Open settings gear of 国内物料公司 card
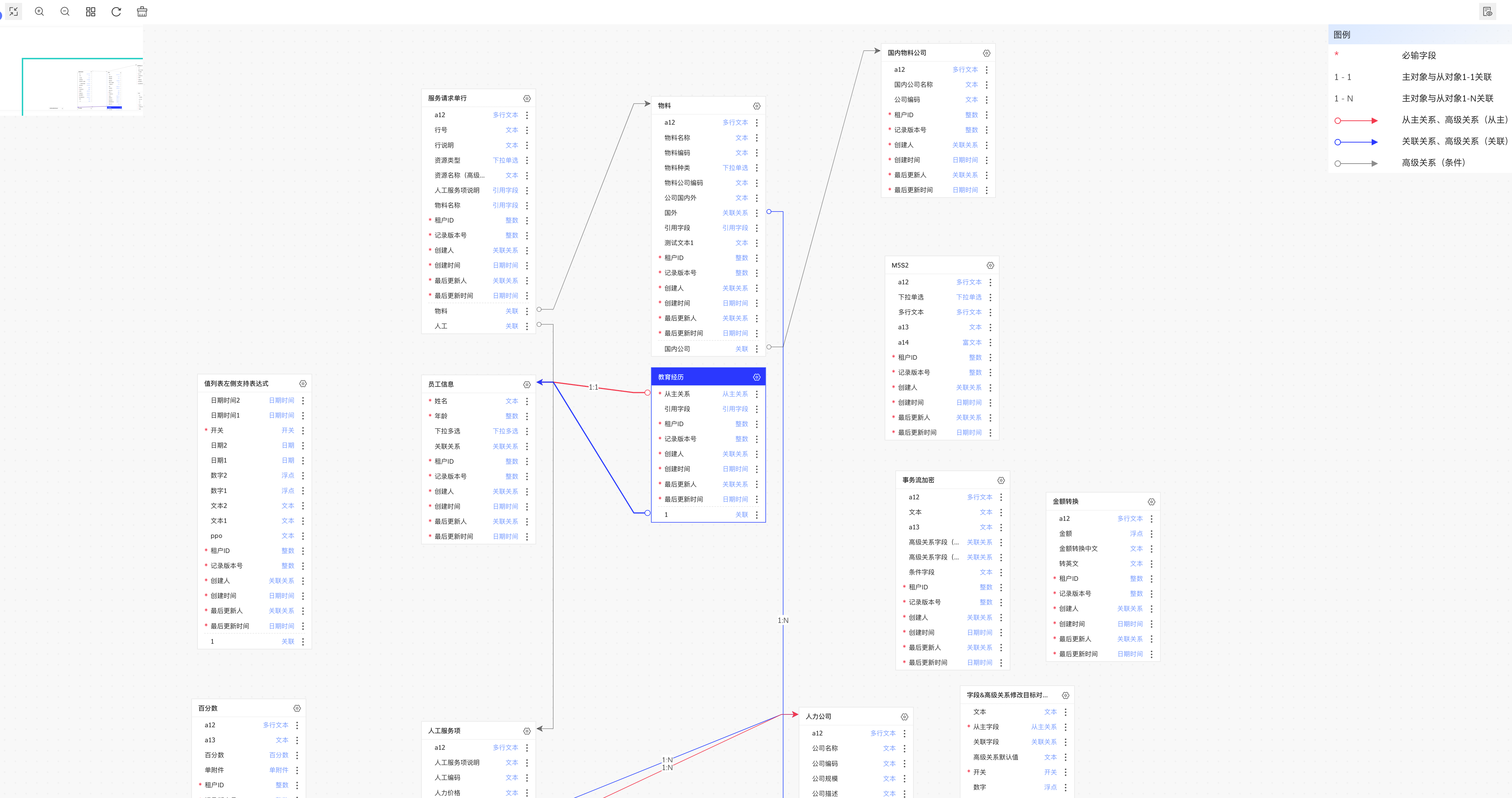The height and width of the screenshot is (798, 1512). tap(987, 54)
